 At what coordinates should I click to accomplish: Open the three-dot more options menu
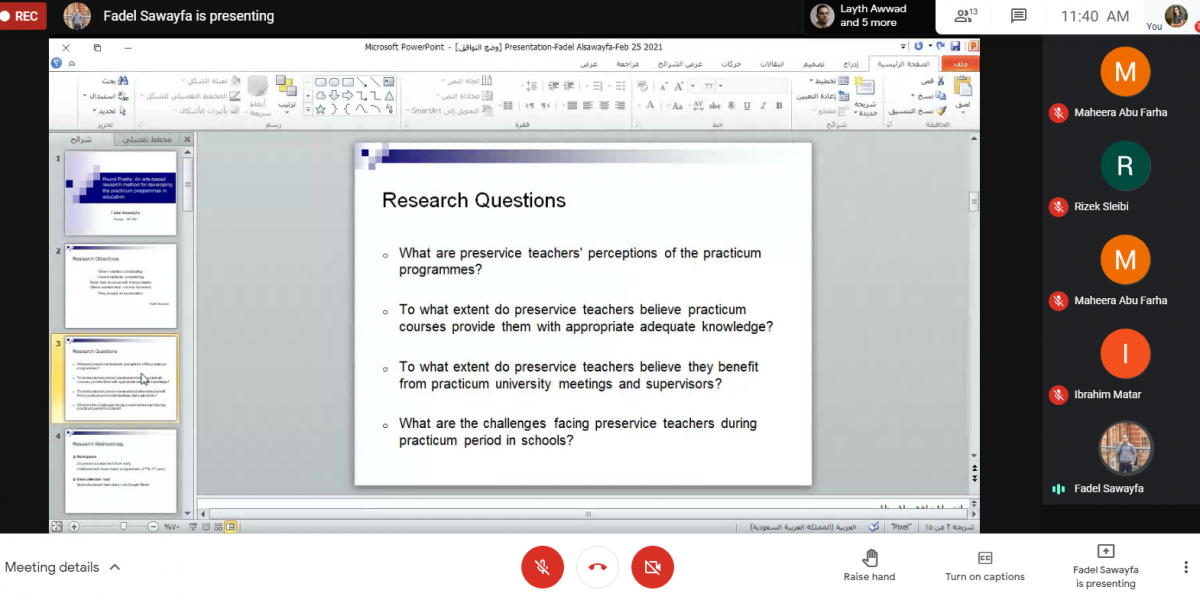tap(1186, 567)
